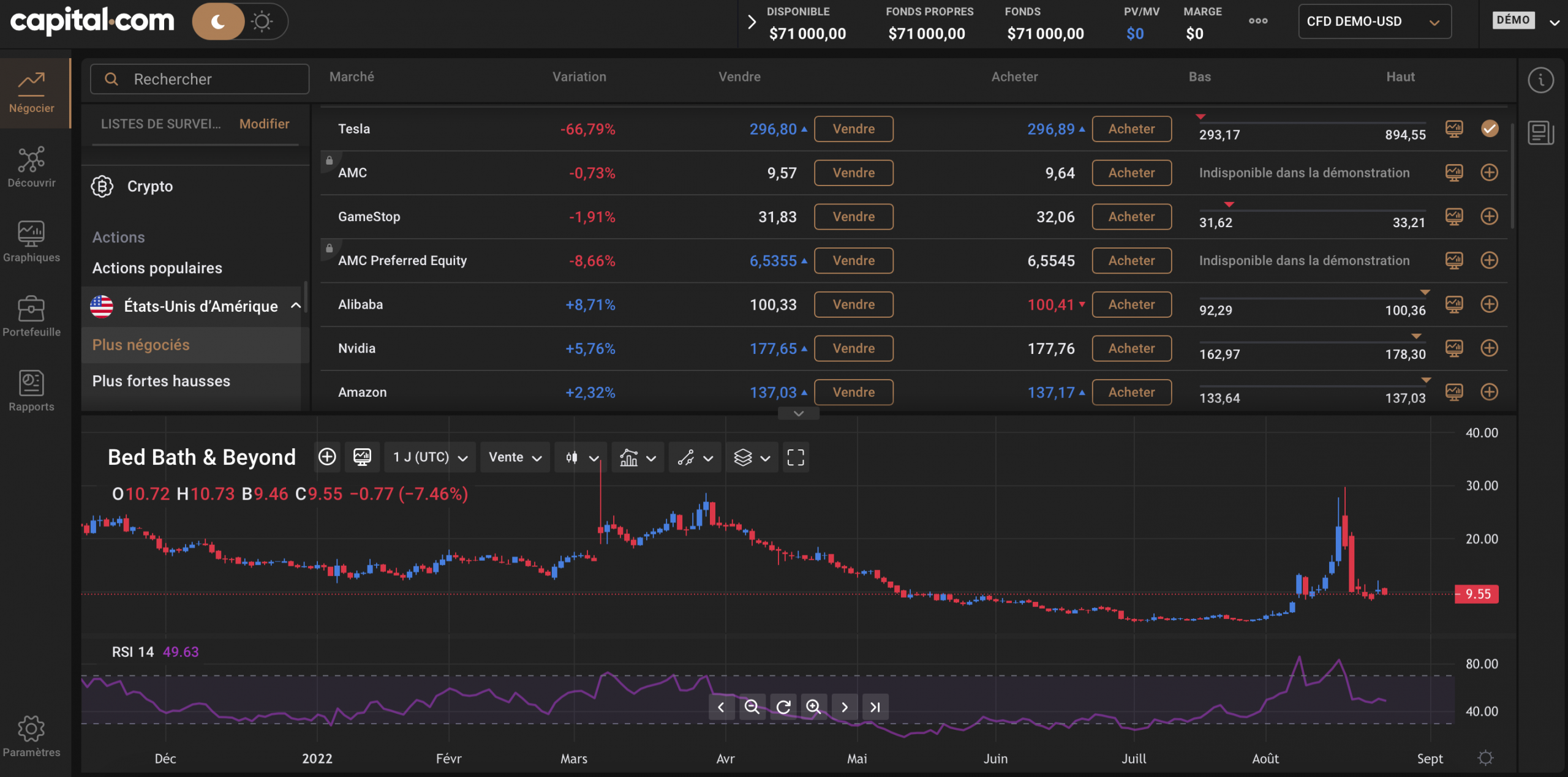Add Alibaba to watchlist plus icon
1568x777 pixels.
click(1490, 304)
